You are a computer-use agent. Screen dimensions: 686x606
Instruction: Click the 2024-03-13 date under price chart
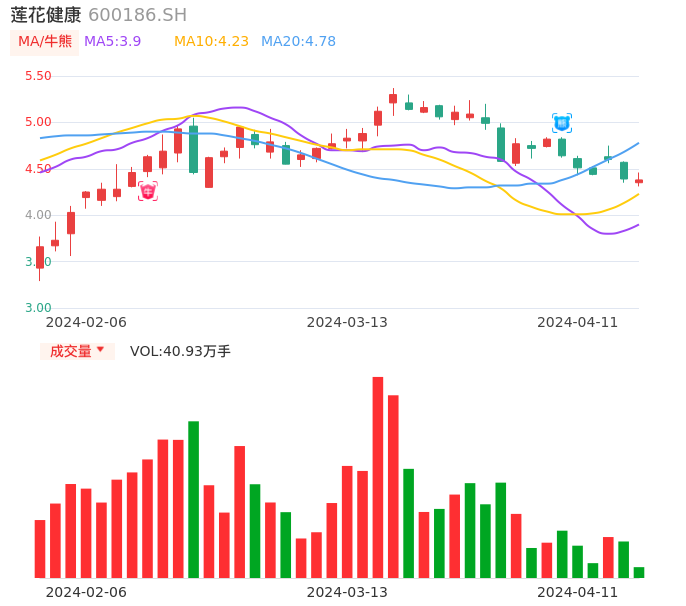coord(347,322)
